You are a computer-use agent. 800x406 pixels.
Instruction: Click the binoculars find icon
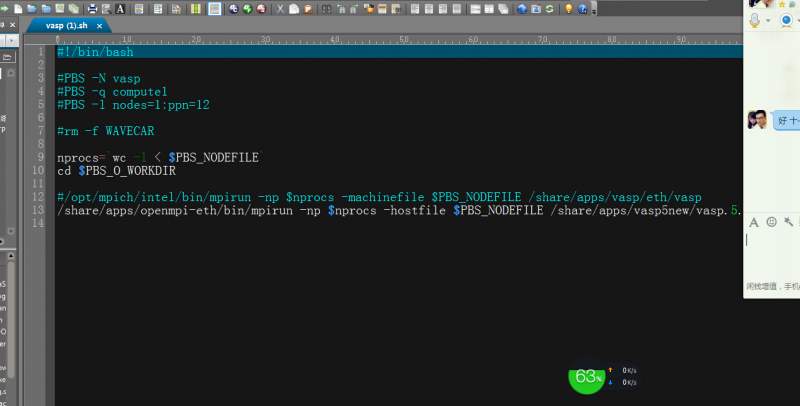(326, 9)
